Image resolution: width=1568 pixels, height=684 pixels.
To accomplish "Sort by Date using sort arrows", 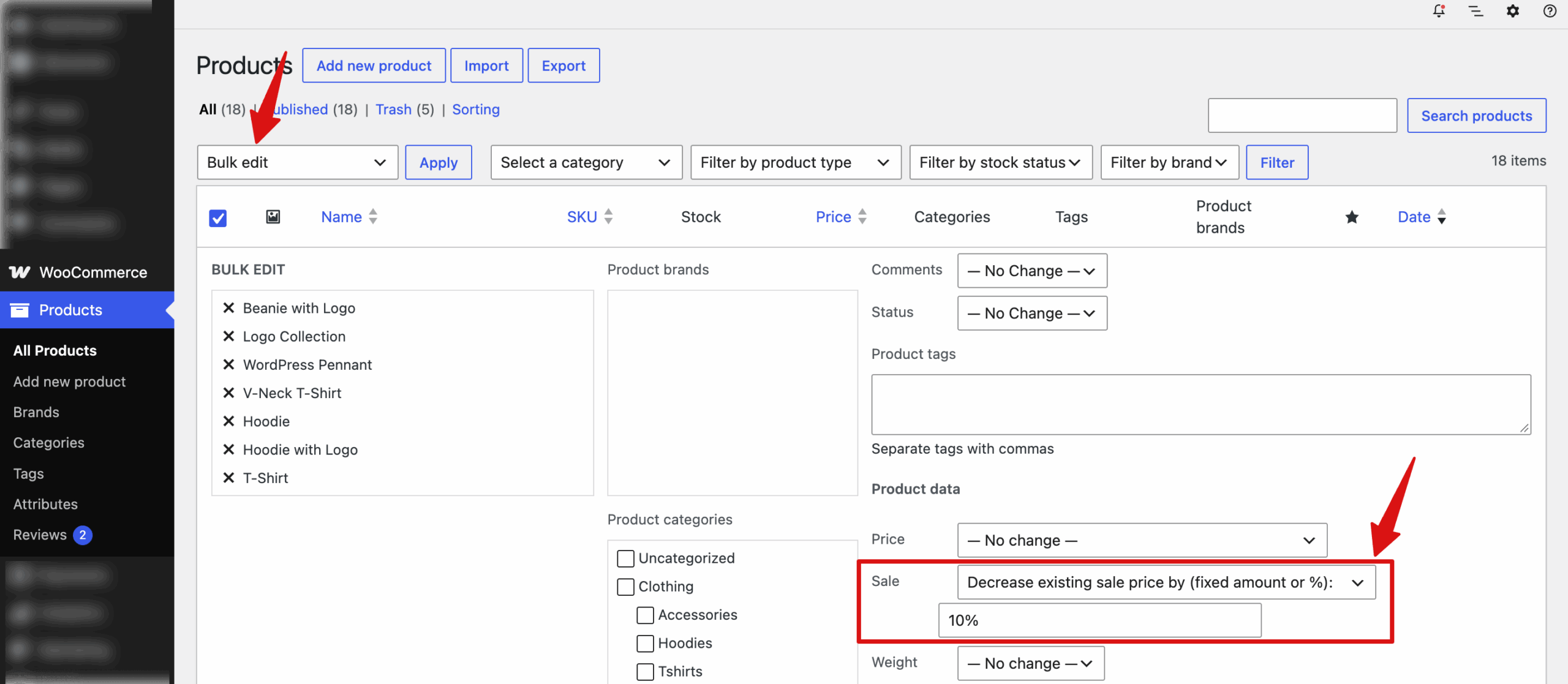I will 1442,216.
